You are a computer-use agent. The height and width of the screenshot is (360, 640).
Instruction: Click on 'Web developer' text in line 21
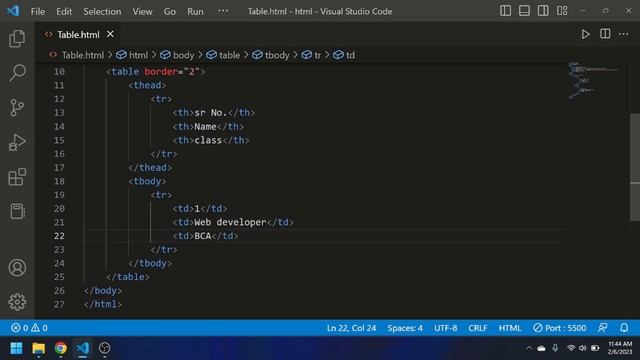(x=230, y=222)
